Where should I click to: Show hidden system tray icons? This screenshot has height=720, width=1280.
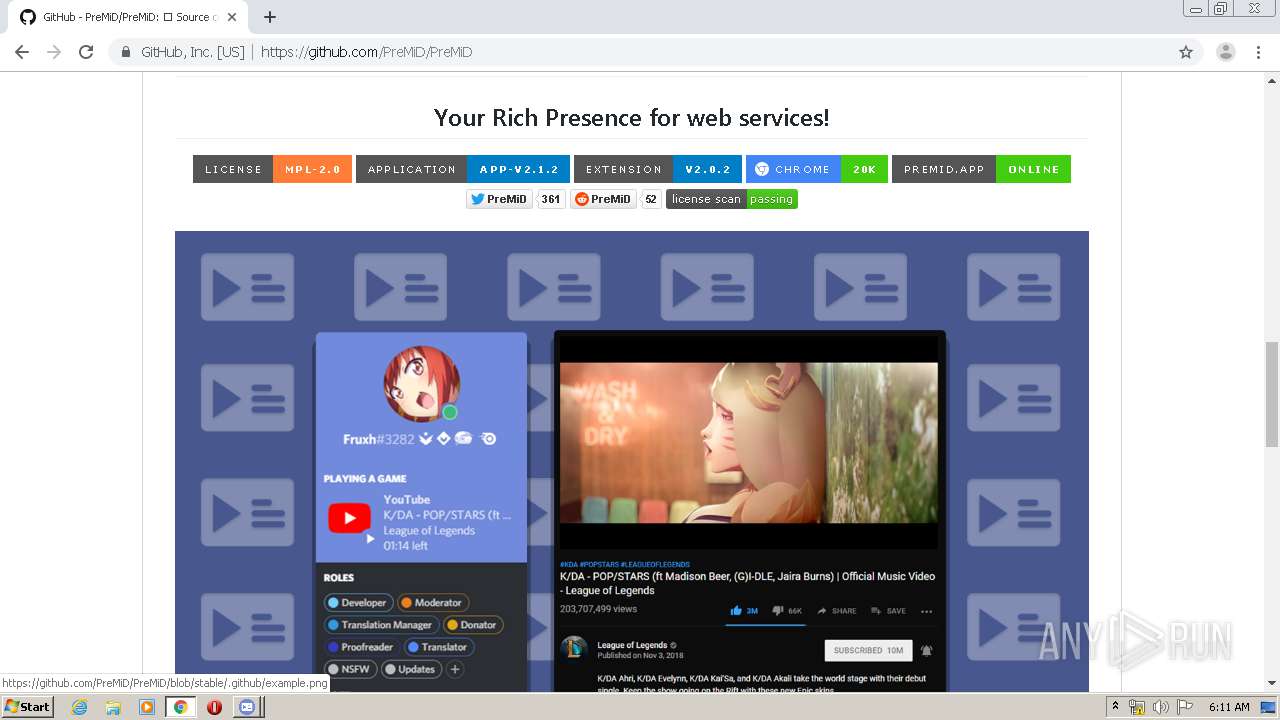pyautogui.click(x=1115, y=707)
